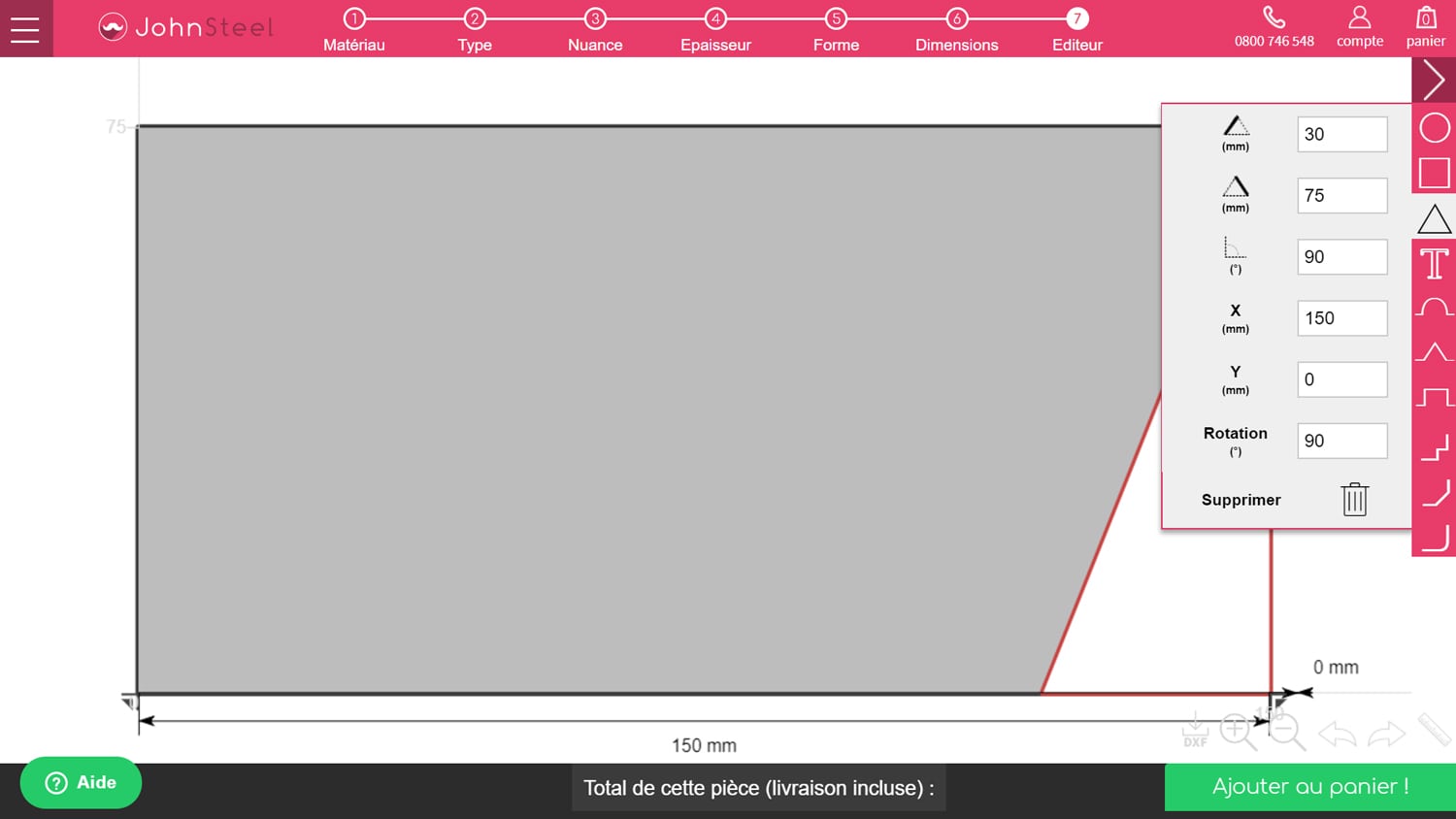This screenshot has height=819, width=1456.
Task: Click Ajouter au panier button
Action: coord(1309,787)
